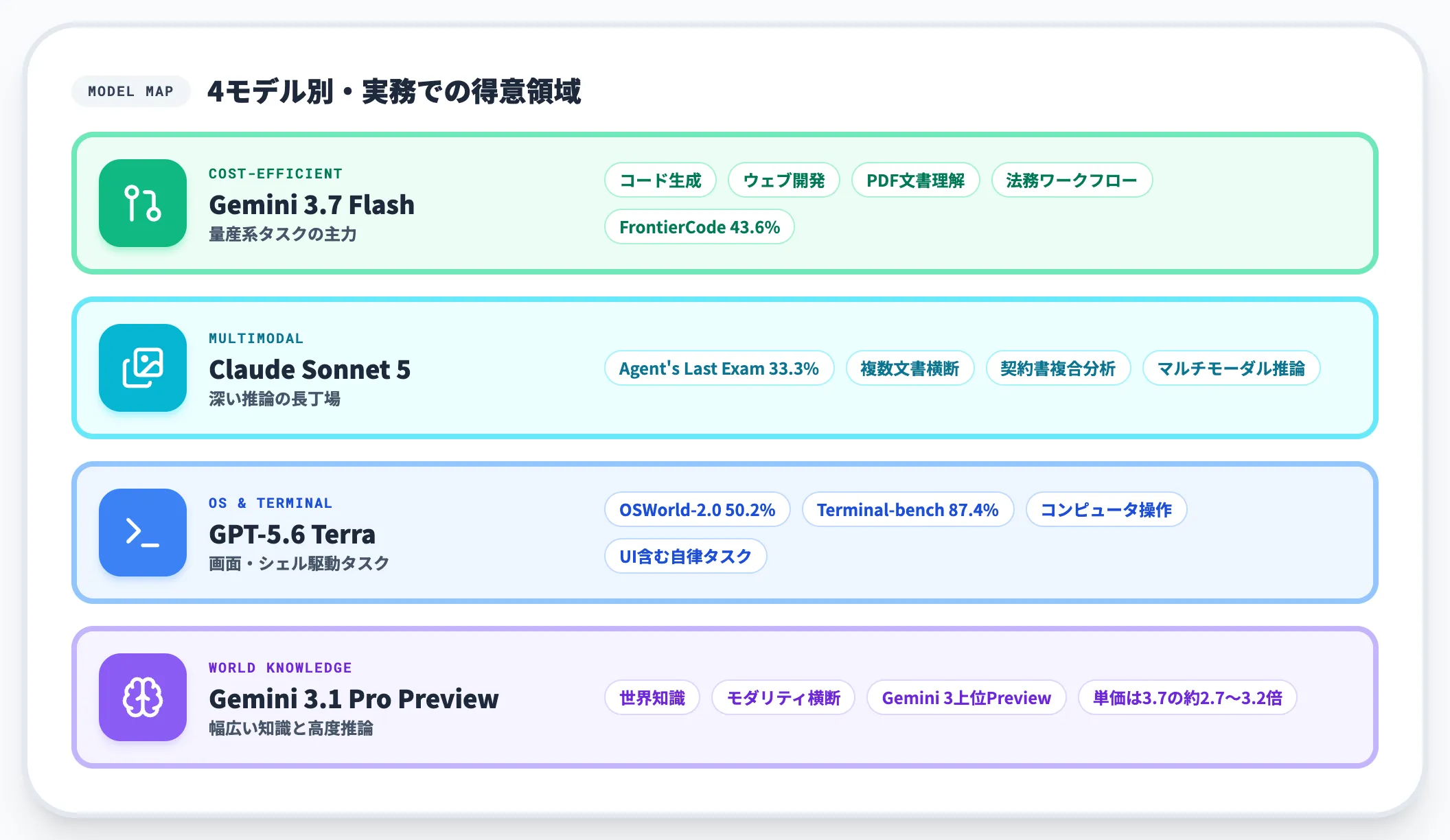Select the MODEL MAP badge
This screenshot has height=840, width=1450.
[x=130, y=91]
